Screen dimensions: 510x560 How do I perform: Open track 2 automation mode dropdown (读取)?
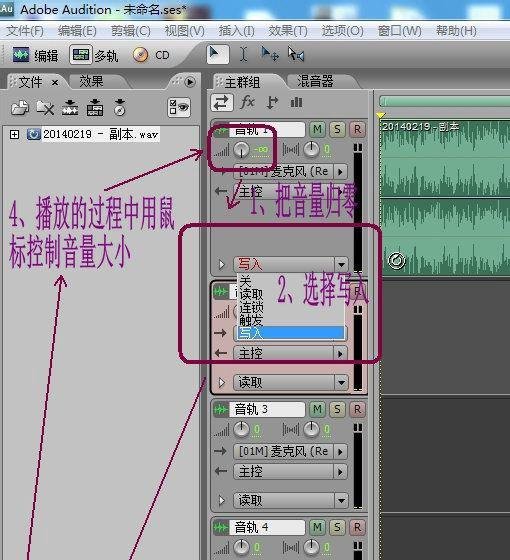tap(341, 383)
